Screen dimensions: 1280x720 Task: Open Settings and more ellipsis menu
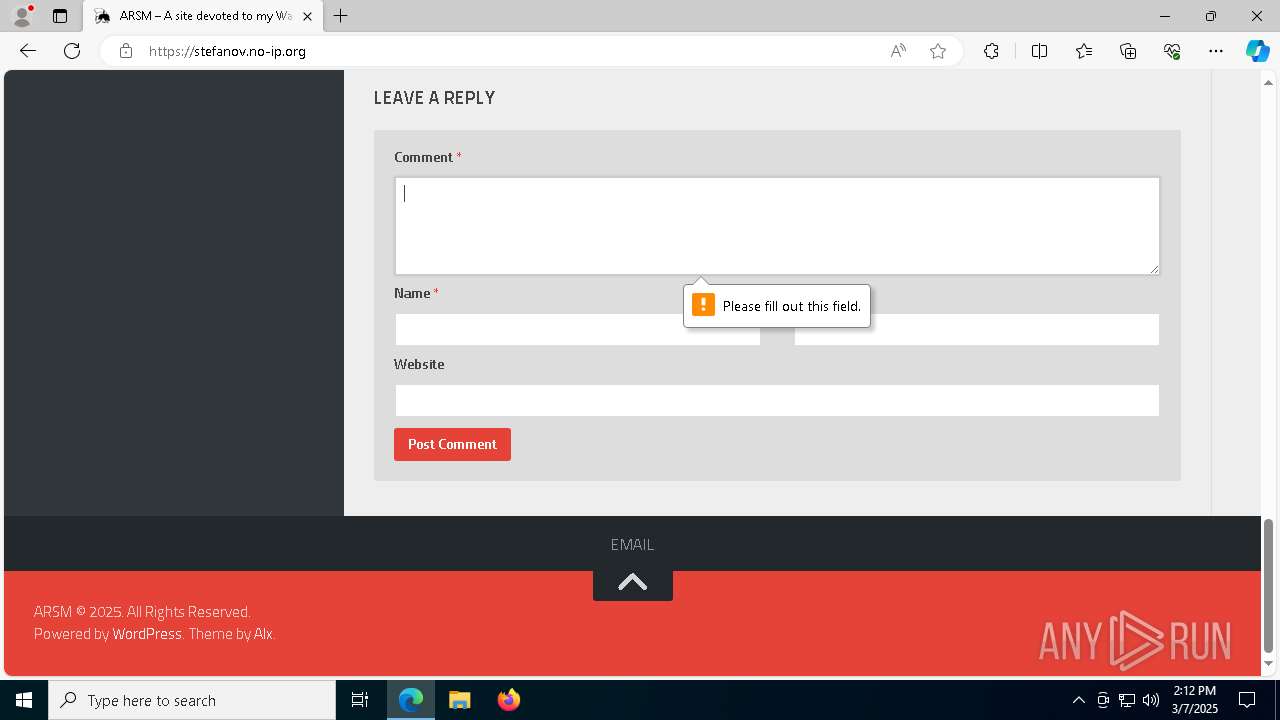pos(1216,51)
